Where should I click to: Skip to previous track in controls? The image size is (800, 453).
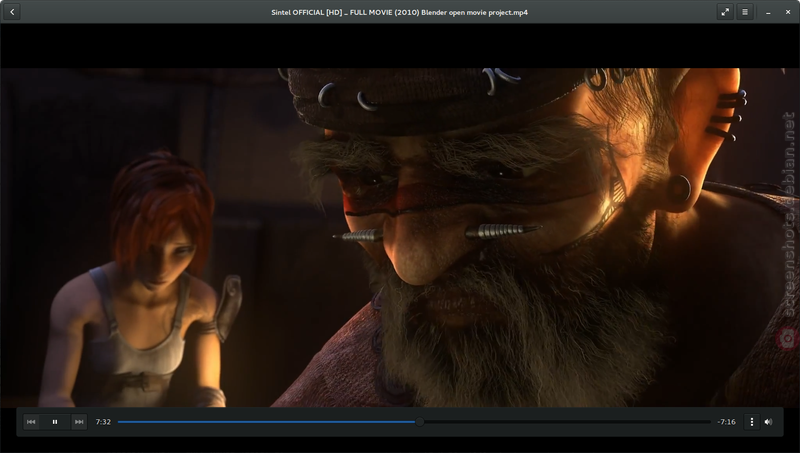[31, 422]
